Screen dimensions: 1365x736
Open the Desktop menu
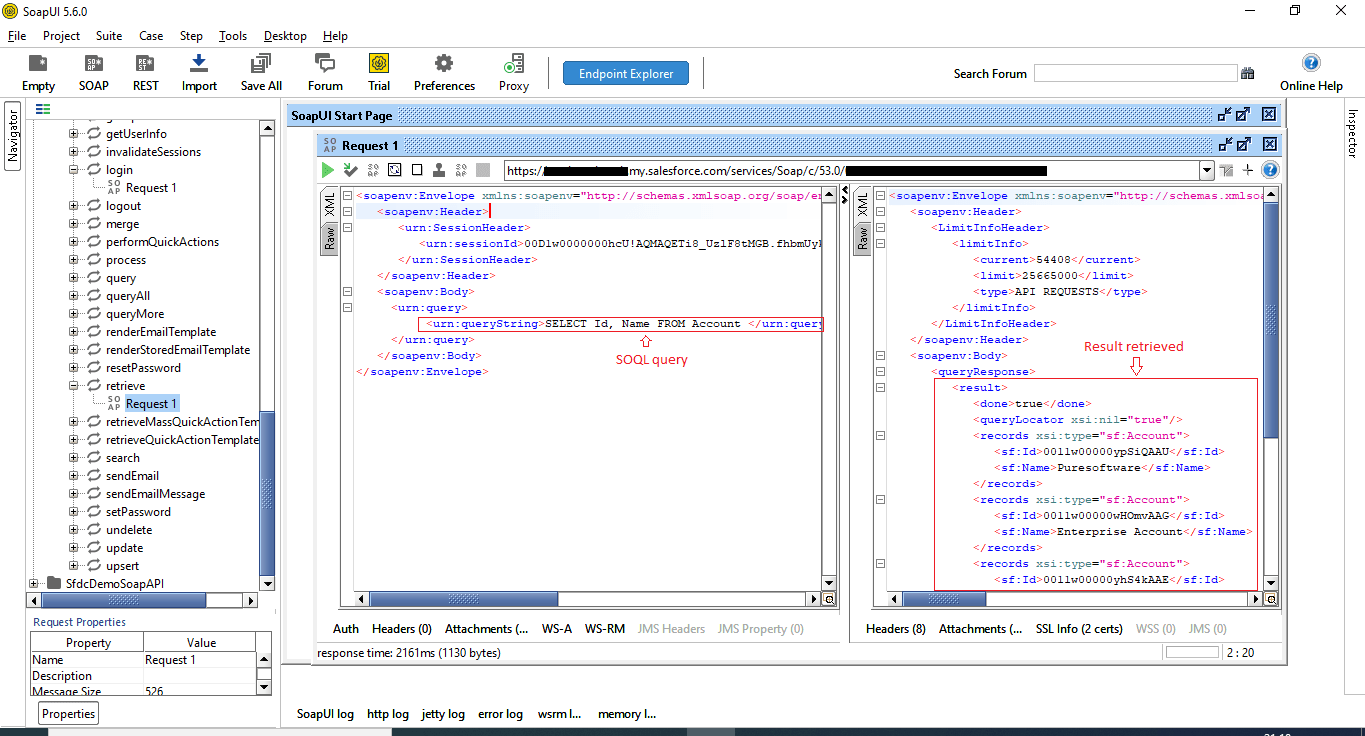click(285, 36)
